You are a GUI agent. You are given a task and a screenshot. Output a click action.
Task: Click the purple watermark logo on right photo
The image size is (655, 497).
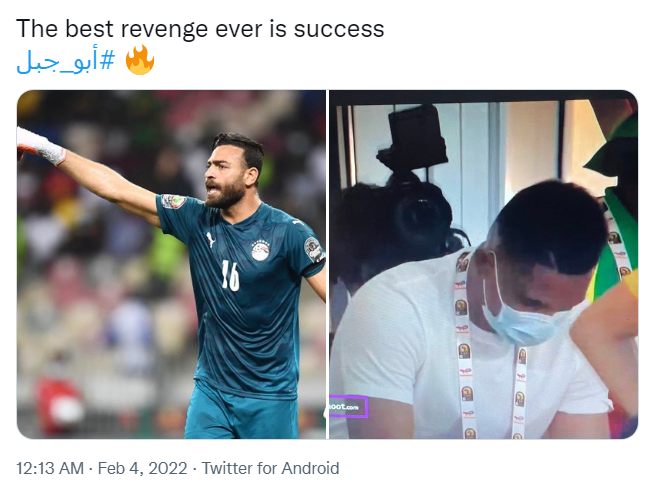click(x=348, y=408)
